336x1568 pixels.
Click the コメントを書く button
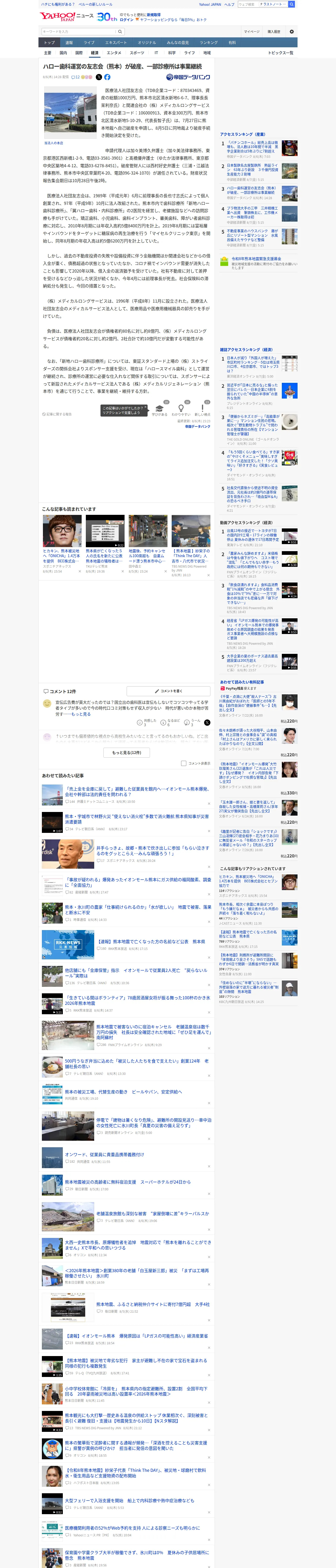tap(168, 691)
